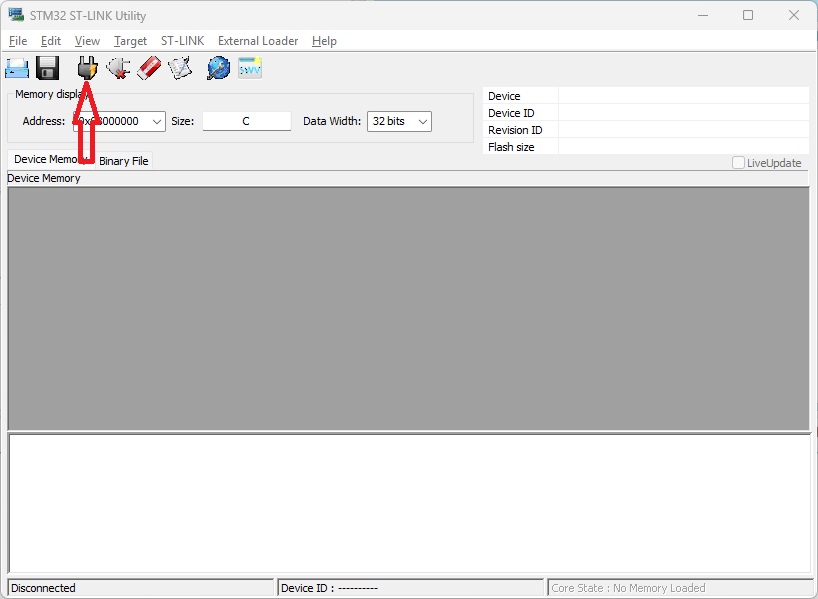818x599 pixels.
Task: Click the globe update icon in toolbar
Action: coord(219,68)
